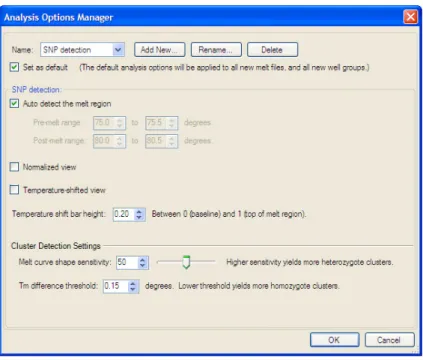Close the Analysis Options Manager window
423x360 pixels.
[x=410, y=17]
